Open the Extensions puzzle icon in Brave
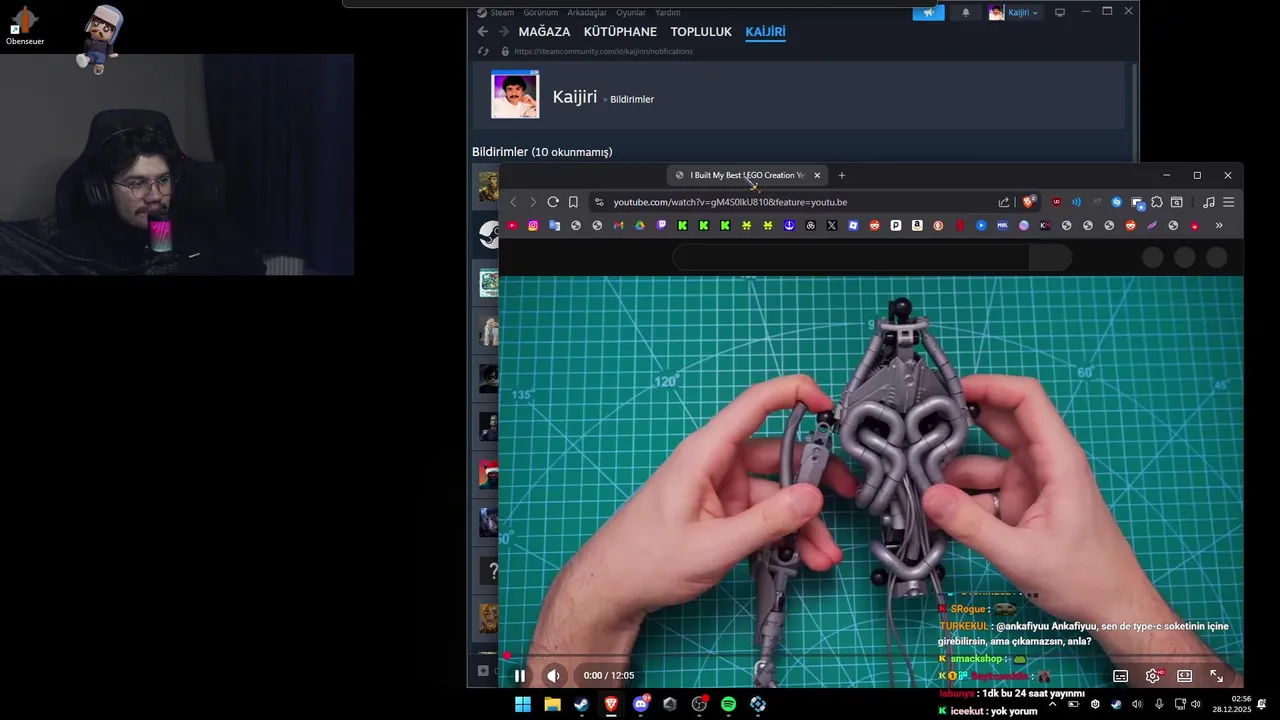The image size is (1280, 720). (1157, 202)
